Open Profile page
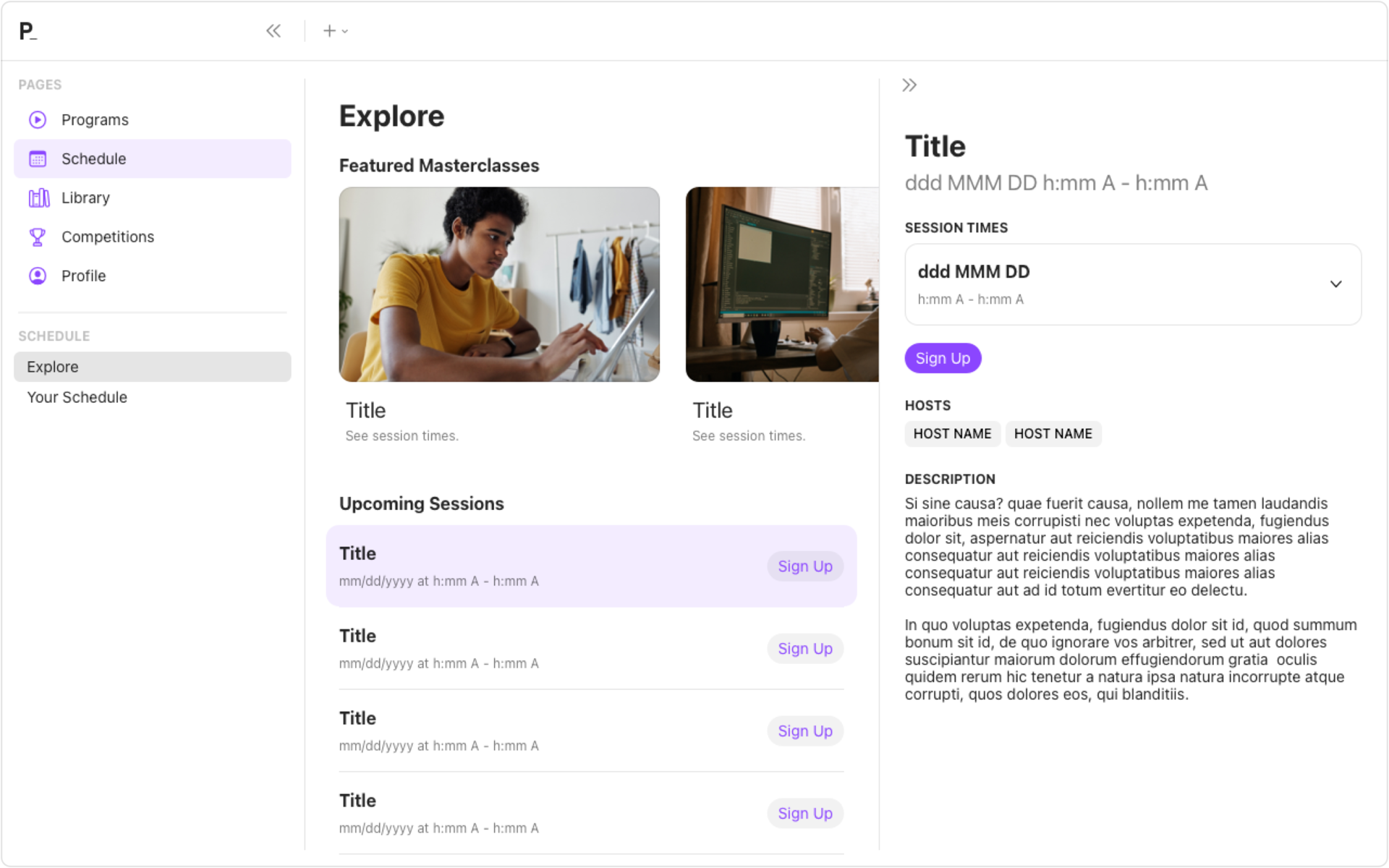The image size is (1389, 868). [x=153, y=276]
